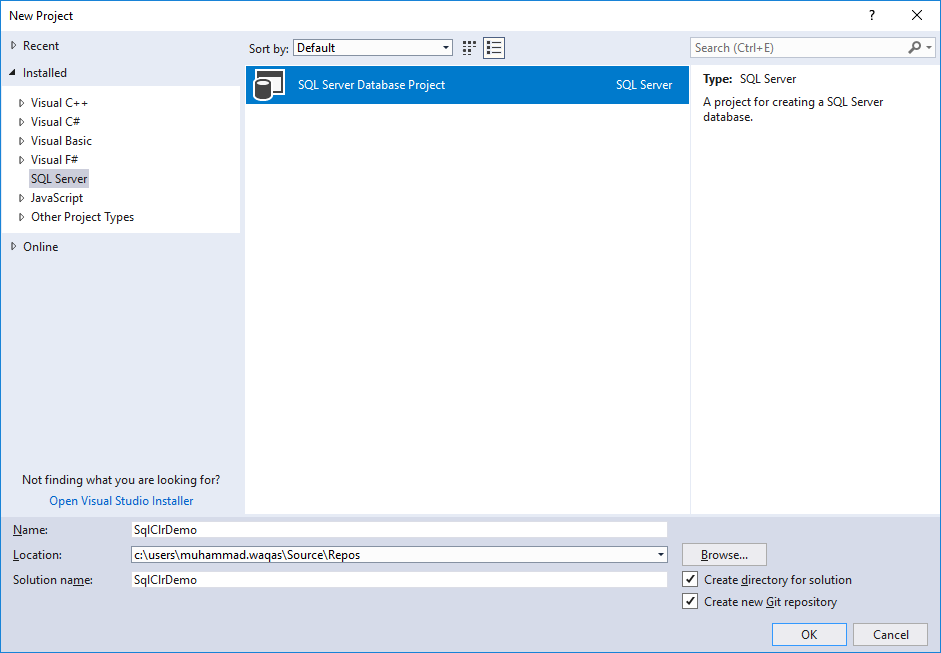Viewport: 941px width, 653px height.
Task: Click the SQL Server Database Project icon
Action: [269, 85]
